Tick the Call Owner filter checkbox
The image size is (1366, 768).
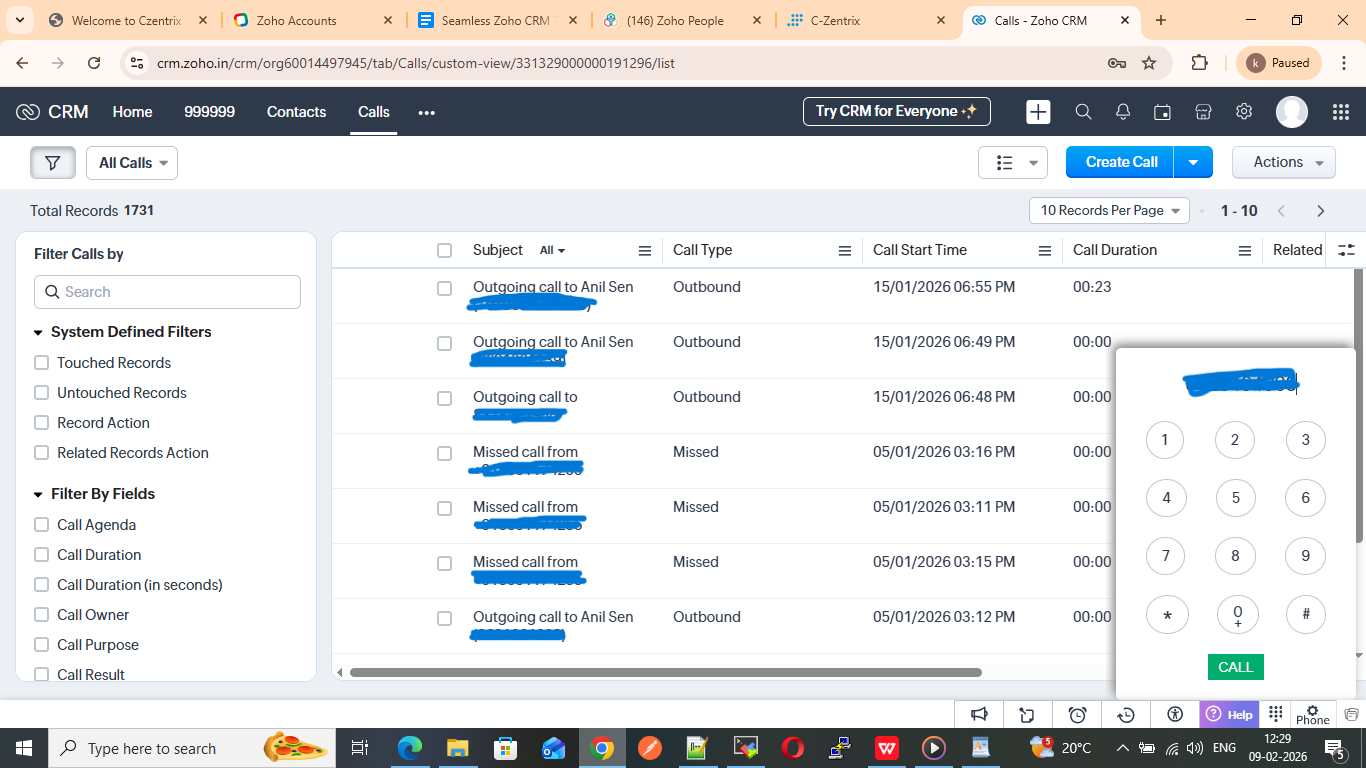(42, 615)
